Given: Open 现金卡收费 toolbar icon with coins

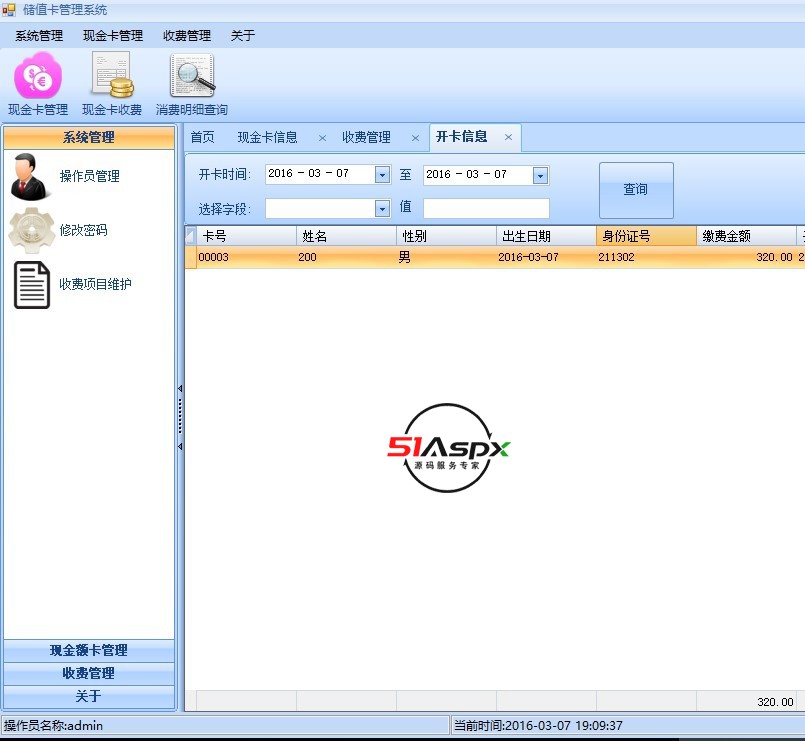Looking at the screenshot, I should pyautogui.click(x=112, y=84).
